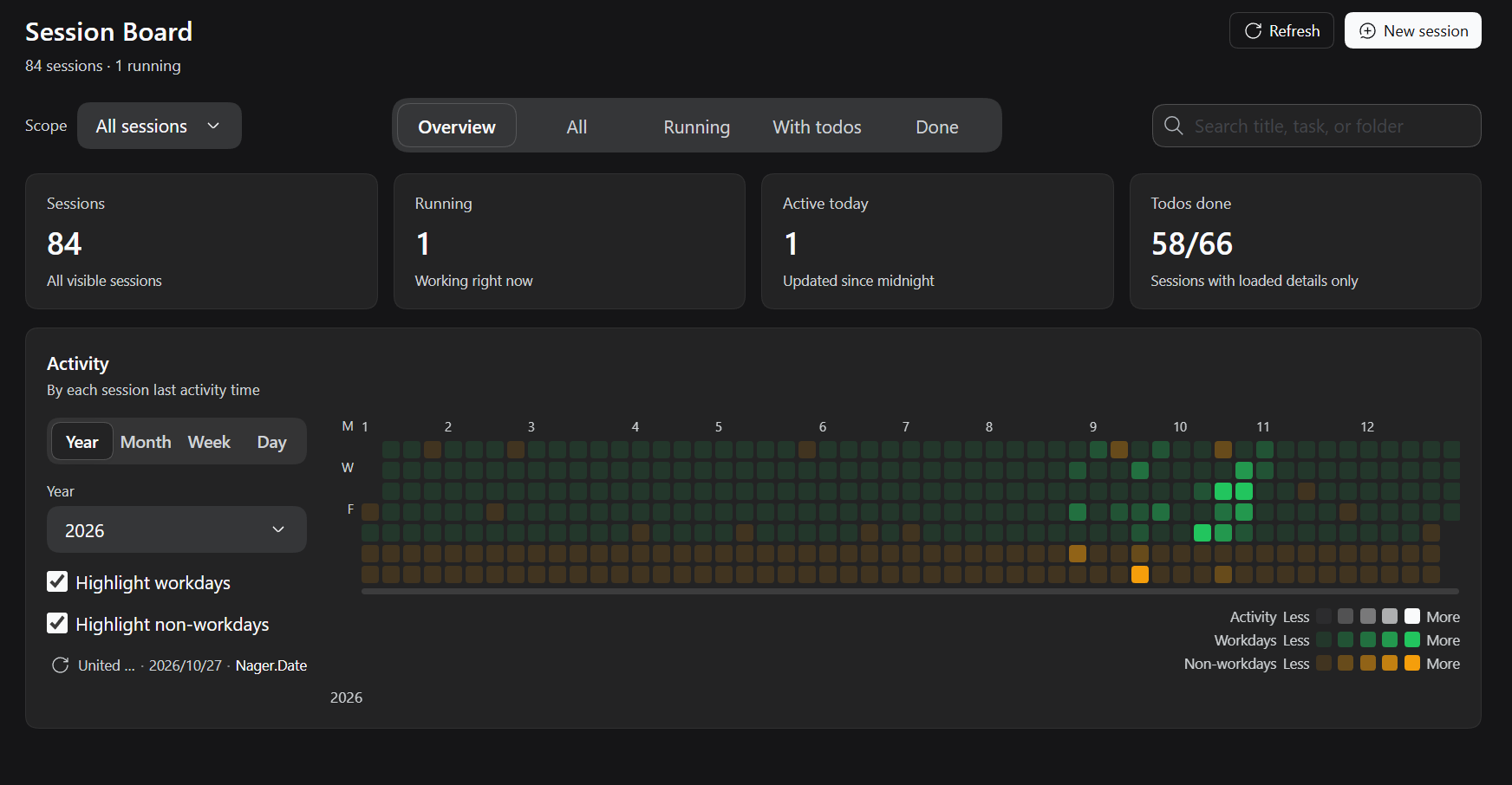Click the brightest orange Non-workdays legend swatch
The image size is (1512, 785).
click(x=1412, y=663)
